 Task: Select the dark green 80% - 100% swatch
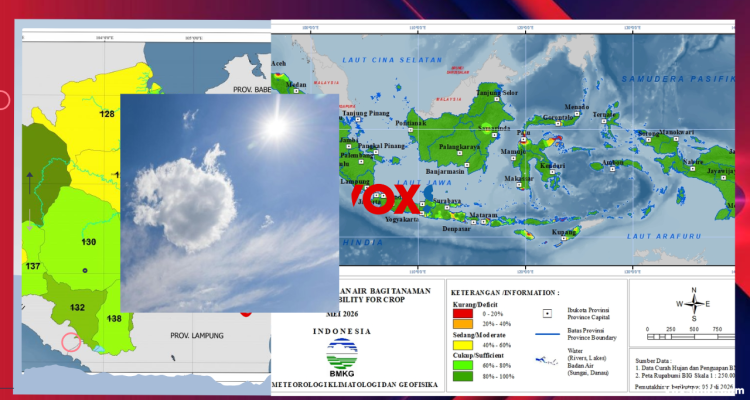(x=463, y=376)
